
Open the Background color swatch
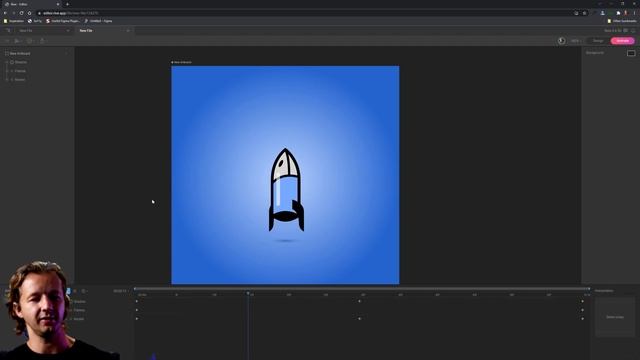click(x=631, y=53)
